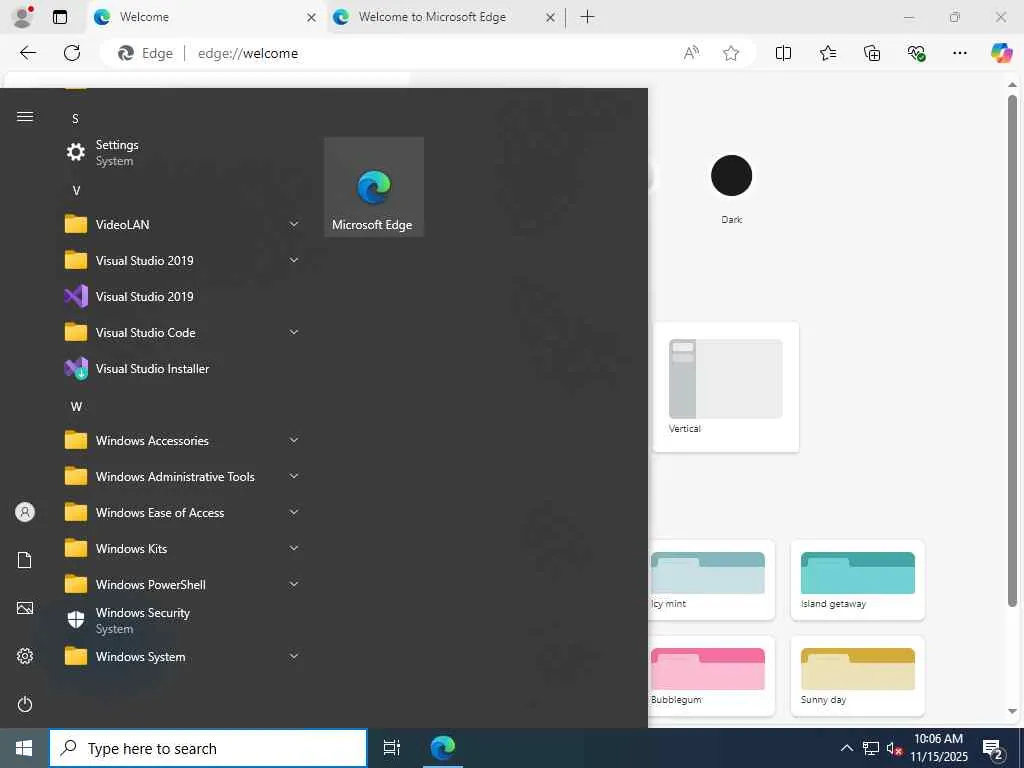Choose the Icy mint theme
1024x768 pixels.
711,580
